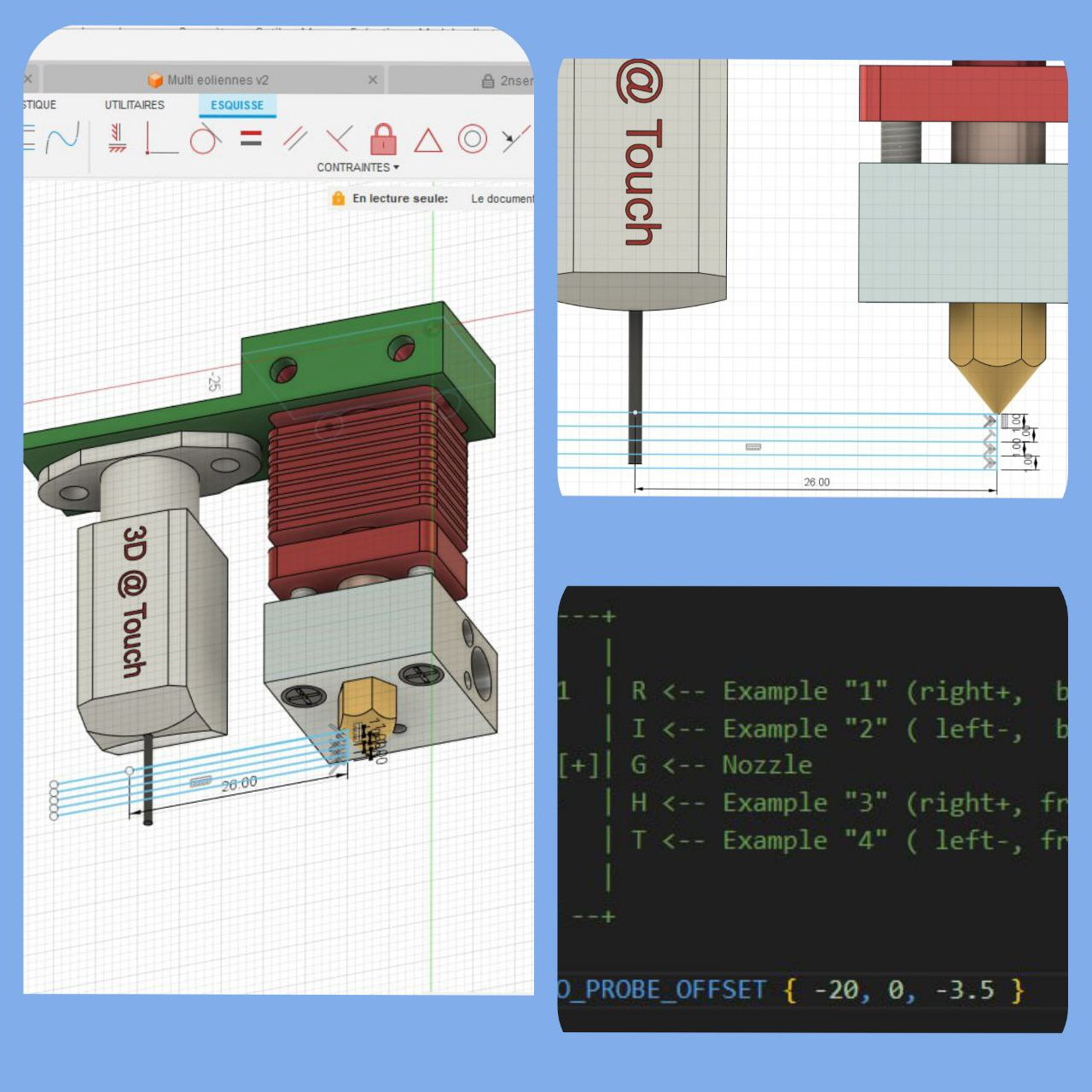Image resolution: width=1092 pixels, height=1092 pixels.
Task: Click "3D @ Touch" text on probe body
Action: pos(134,601)
